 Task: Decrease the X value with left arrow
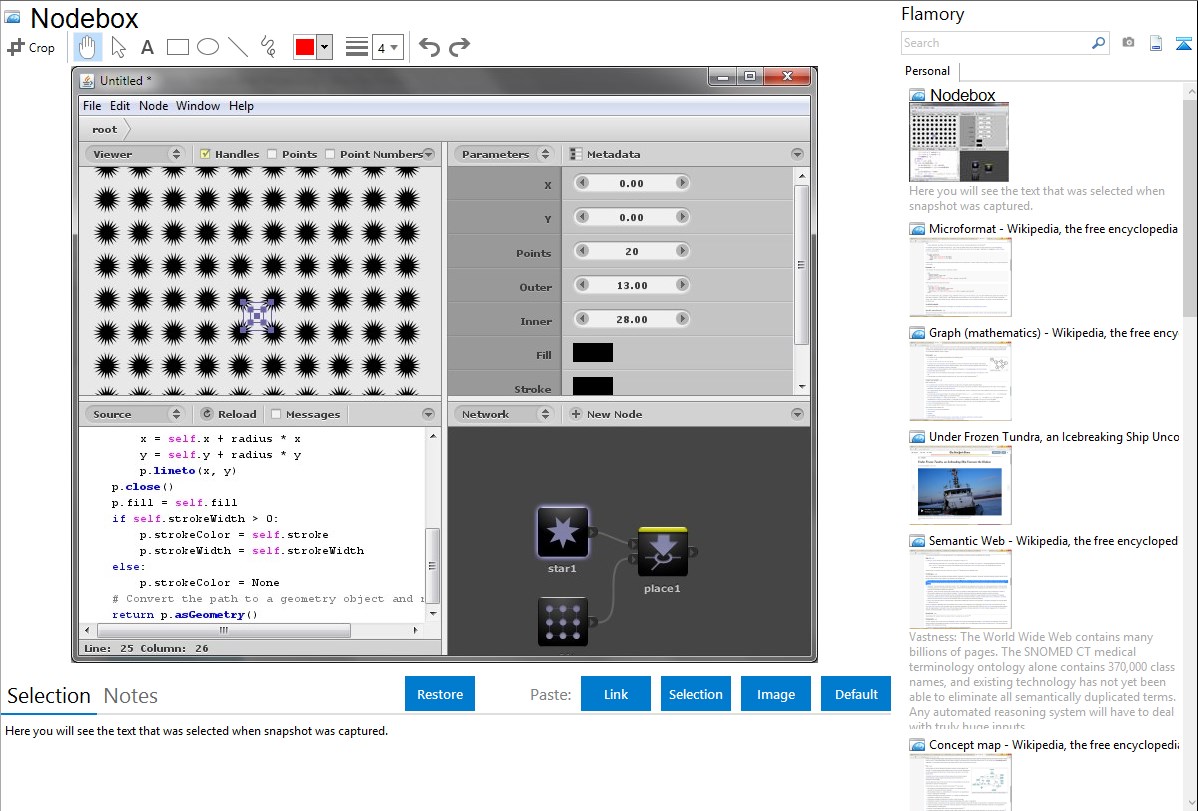click(x=582, y=183)
